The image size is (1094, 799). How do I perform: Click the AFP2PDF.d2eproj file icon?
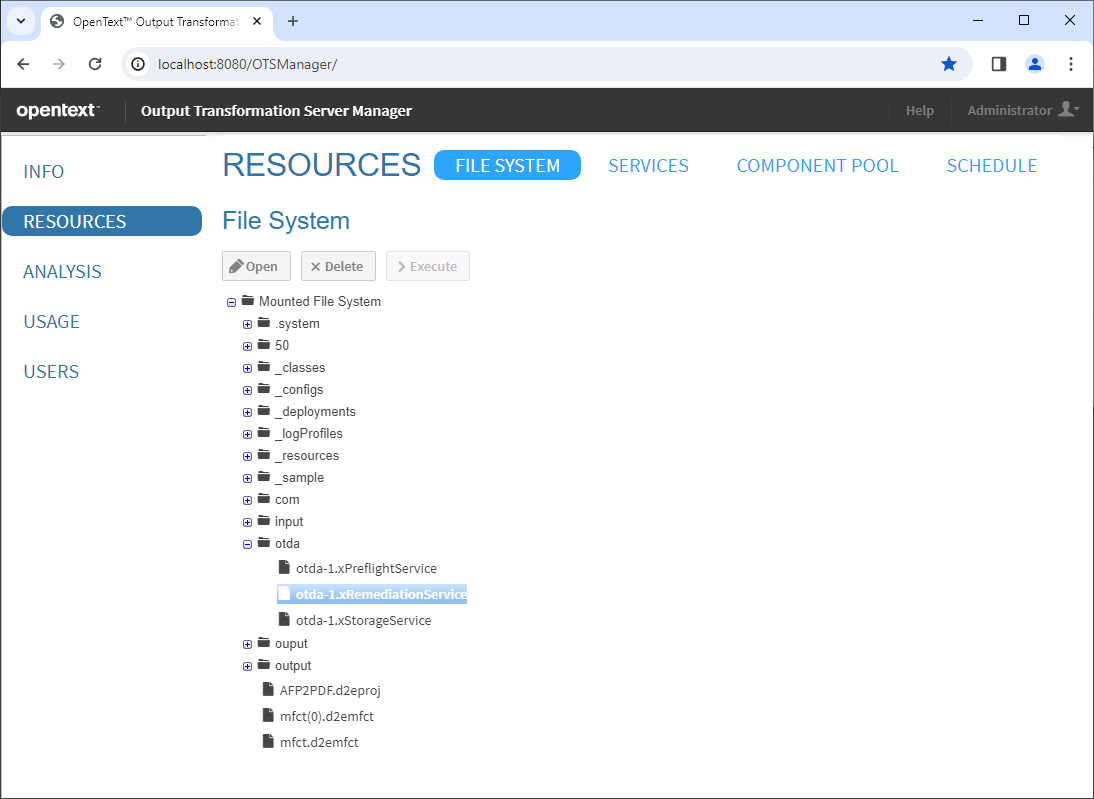(x=268, y=689)
